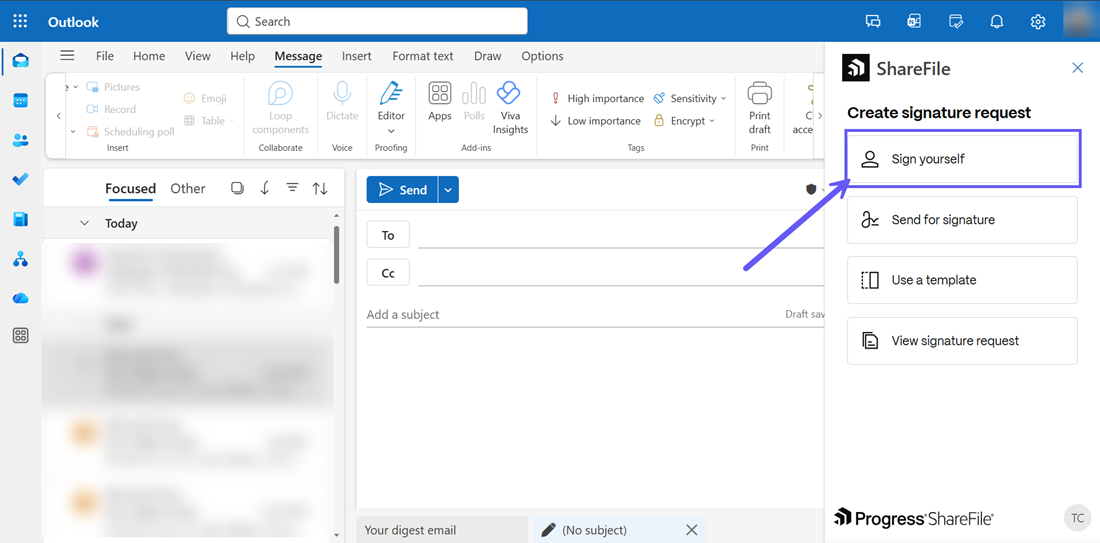Viewport: 1100px width, 543px height.
Task: Click the To recipients button
Action: tap(388, 235)
